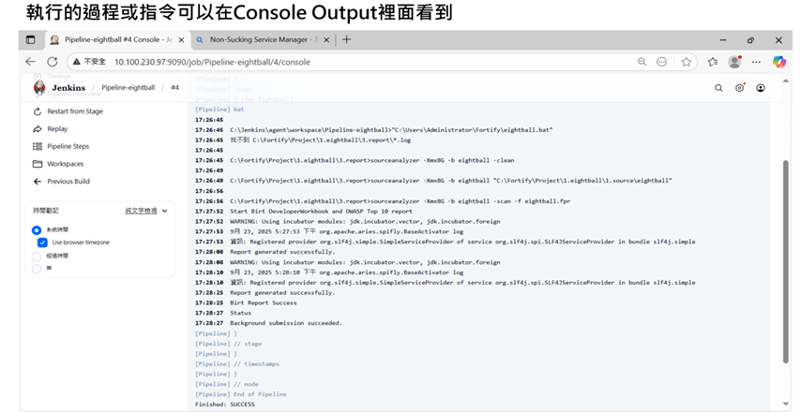Click the 'Birt Report Success' line

tap(263, 303)
